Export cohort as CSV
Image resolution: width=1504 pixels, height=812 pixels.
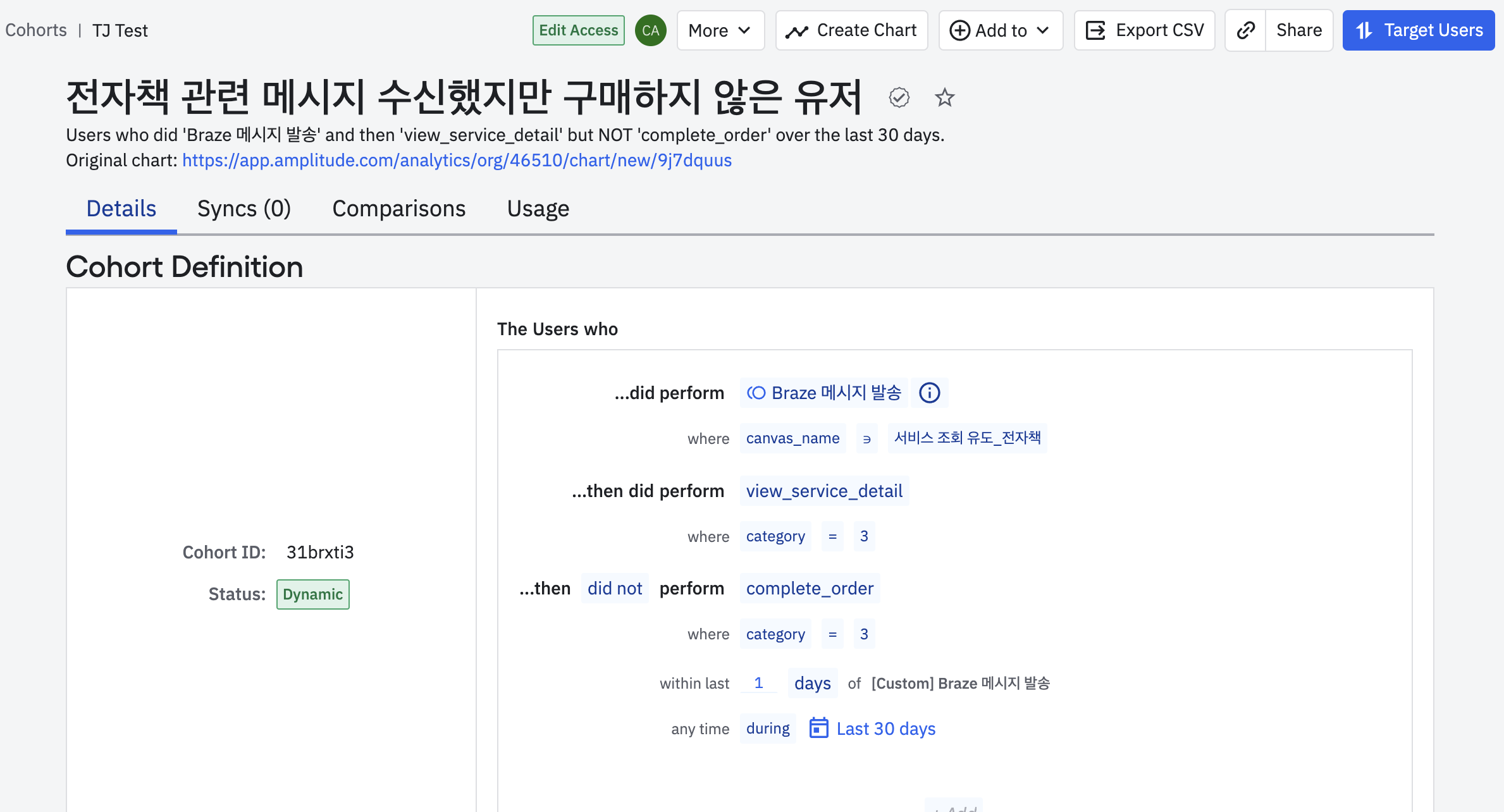pyautogui.click(x=1144, y=30)
